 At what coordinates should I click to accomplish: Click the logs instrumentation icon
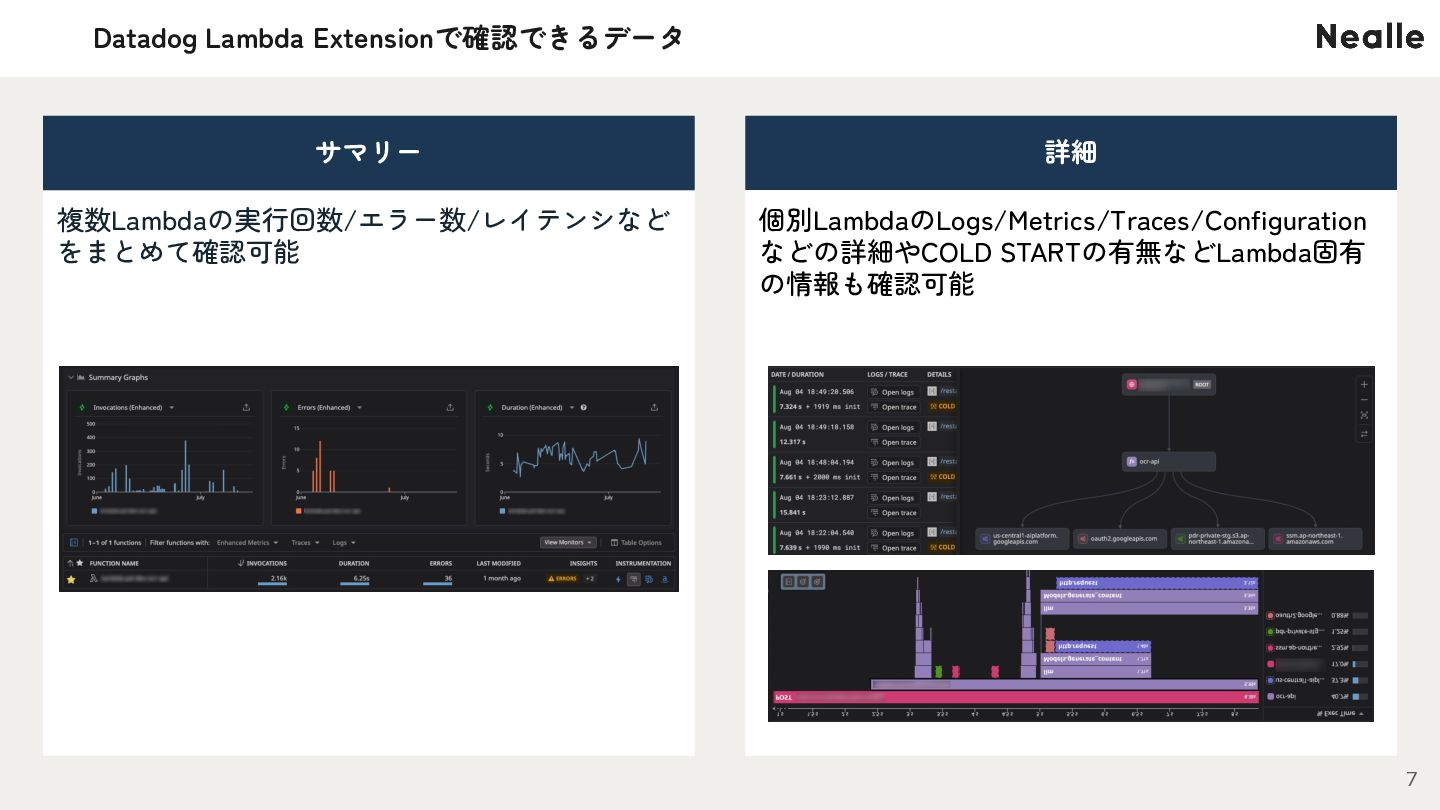pos(649,578)
